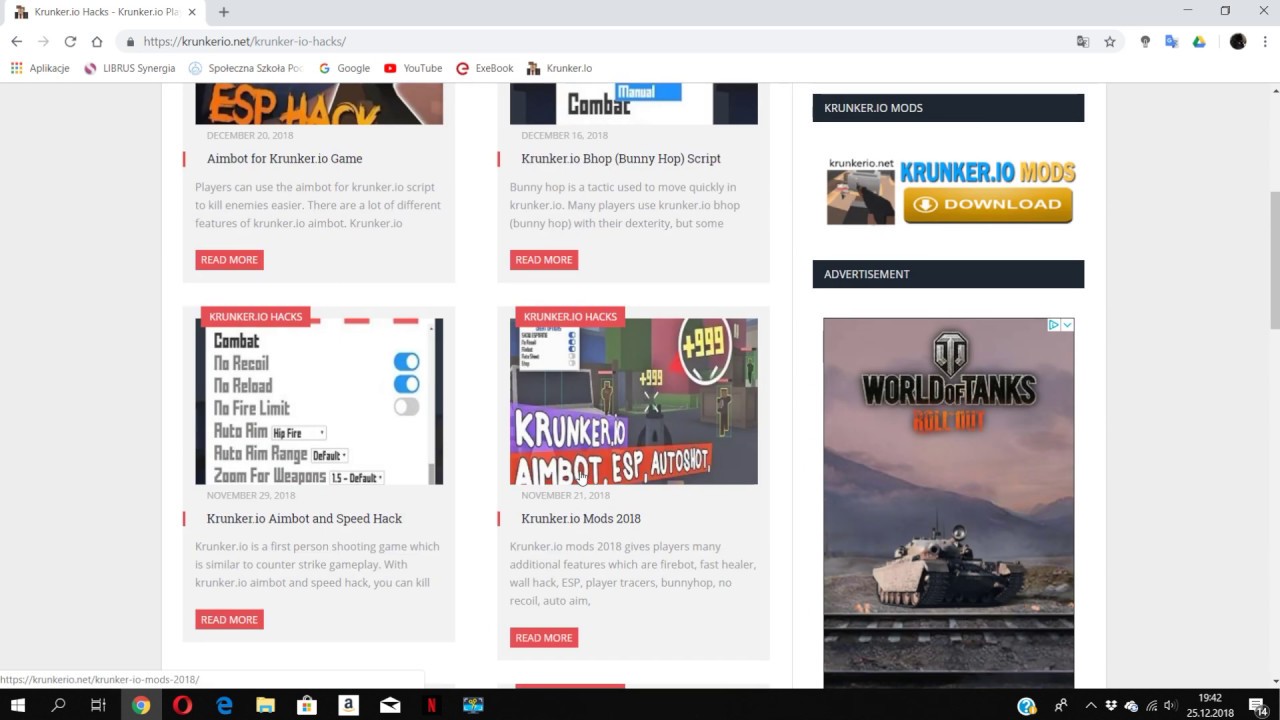Open the World of Tanks advertisement

[949, 503]
